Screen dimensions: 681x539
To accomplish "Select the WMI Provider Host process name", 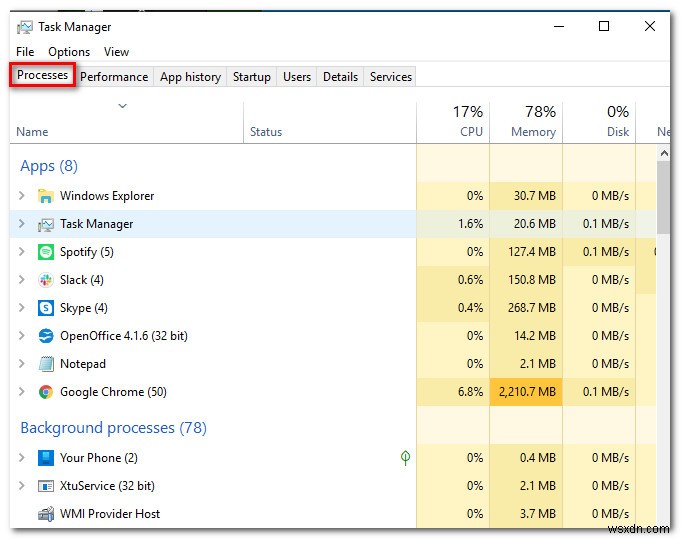I will click(x=110, y=514).
